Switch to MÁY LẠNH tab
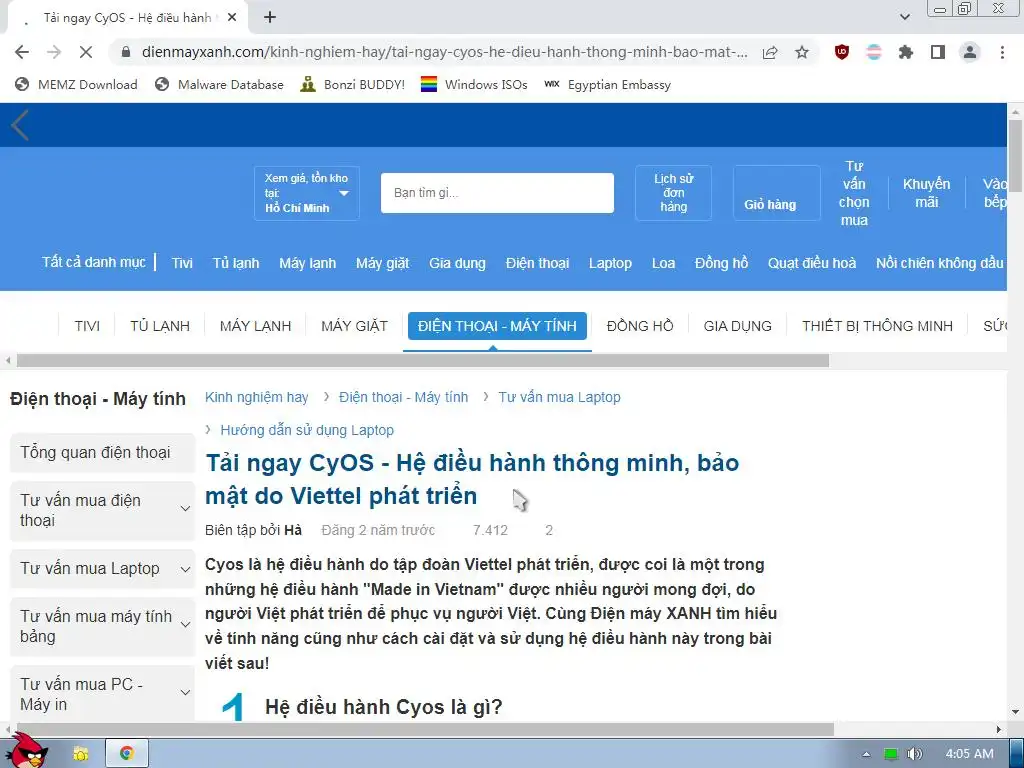This screenshot has width=1024, height=768. point(255,326)
